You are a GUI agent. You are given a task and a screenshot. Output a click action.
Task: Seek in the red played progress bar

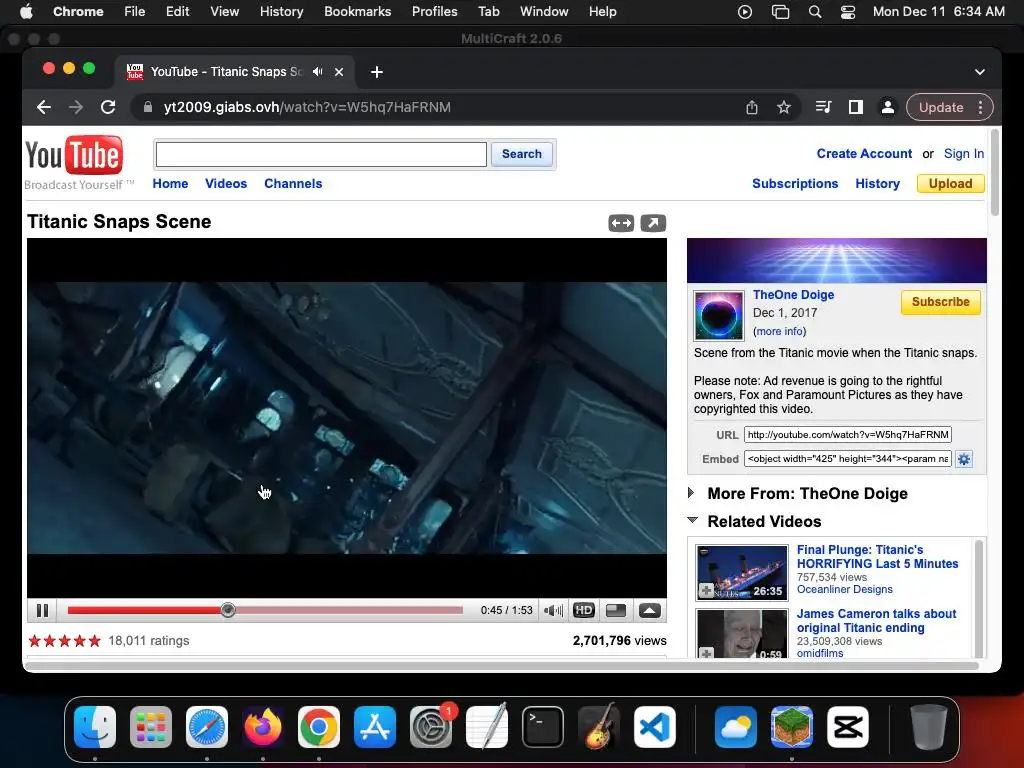[144, 610]
